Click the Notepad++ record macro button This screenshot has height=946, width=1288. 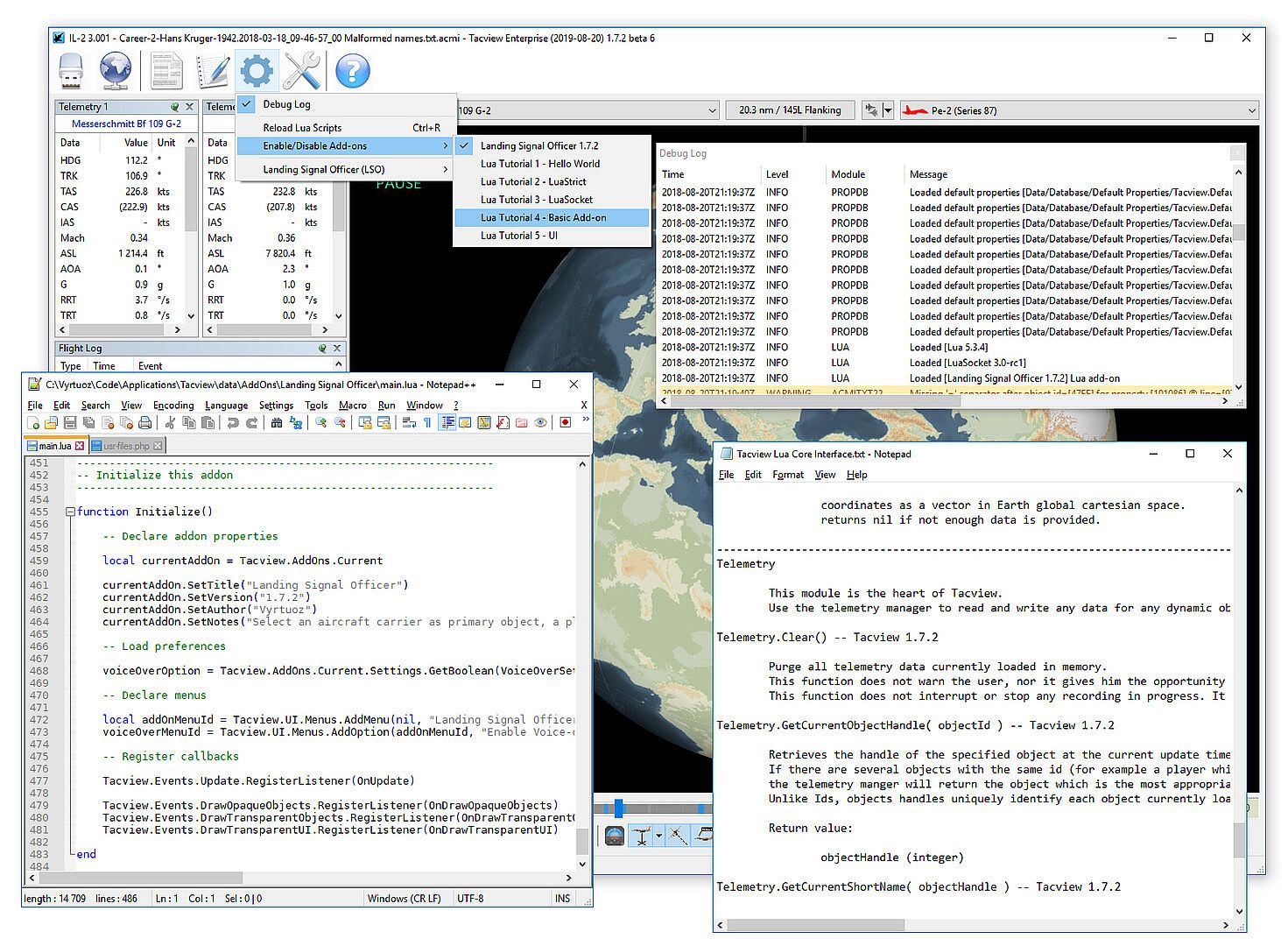pos(566,423)
